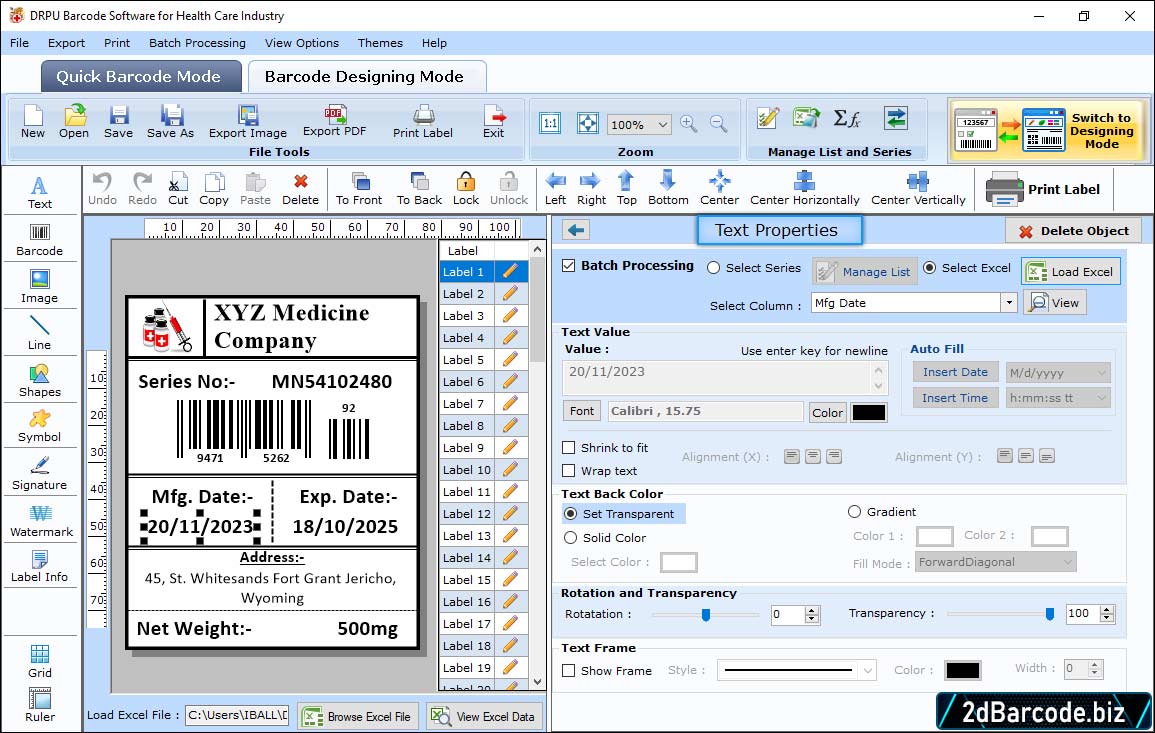Adjust the Transparency value stepper
This screenshot has height=733, width=1155.
[1106, 614]
